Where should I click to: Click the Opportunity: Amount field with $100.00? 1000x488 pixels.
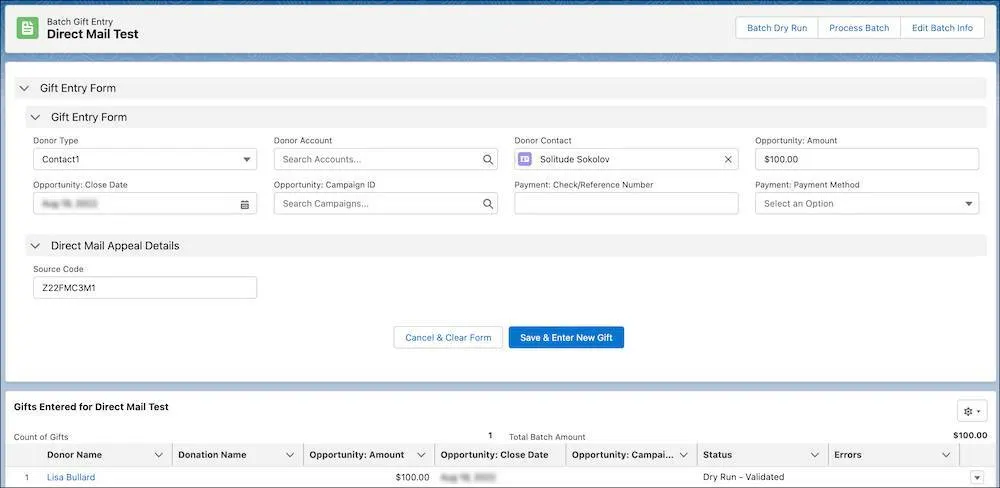point(867,159)
